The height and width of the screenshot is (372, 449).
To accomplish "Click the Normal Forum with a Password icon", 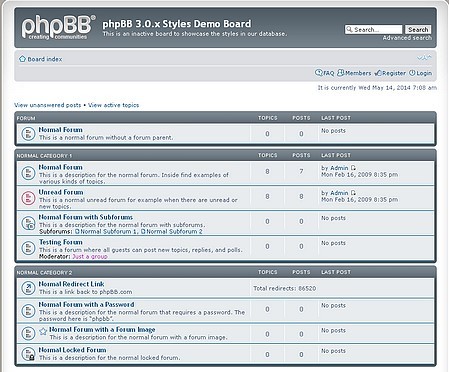I will (28, 311).
